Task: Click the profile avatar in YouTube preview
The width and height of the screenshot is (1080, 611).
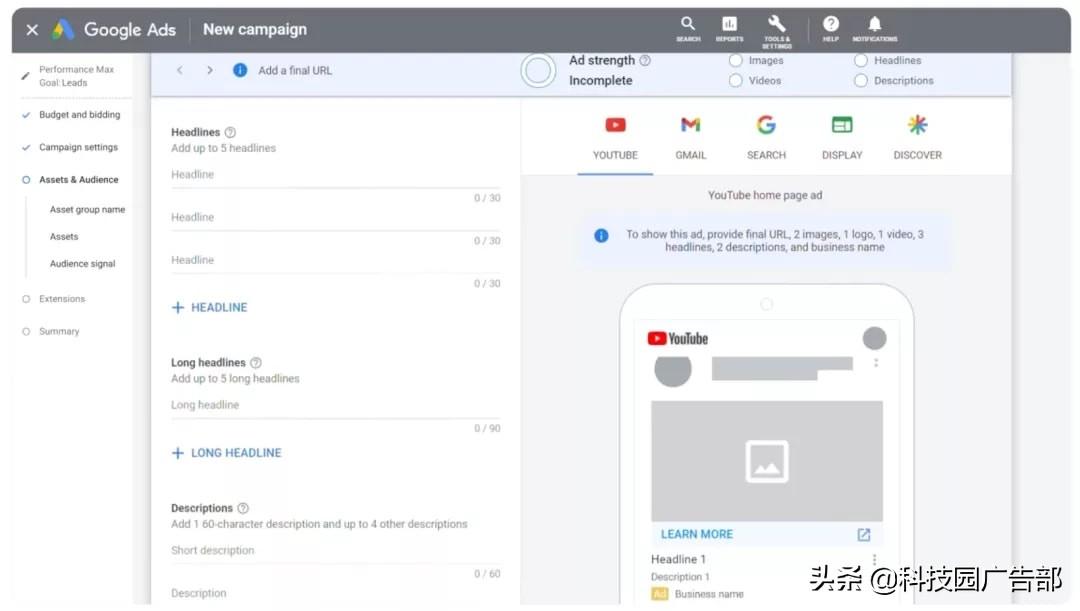Action: click(874, 339)
